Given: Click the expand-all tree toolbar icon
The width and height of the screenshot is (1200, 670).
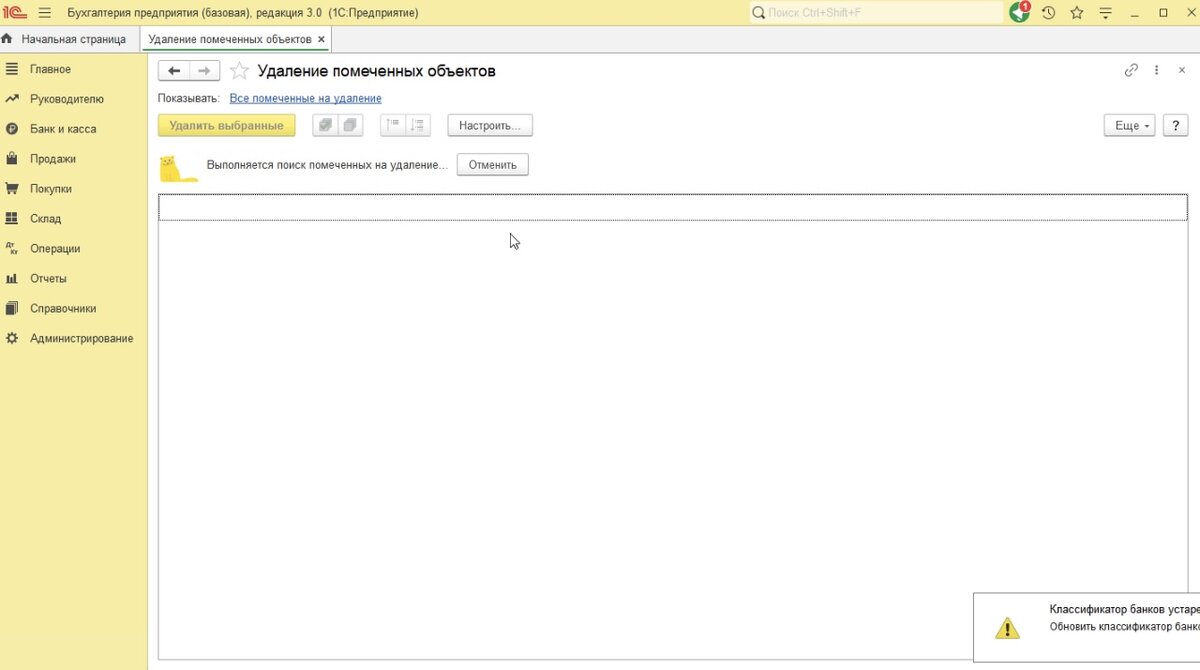Looking at the screenshot, I should (418, 126).
